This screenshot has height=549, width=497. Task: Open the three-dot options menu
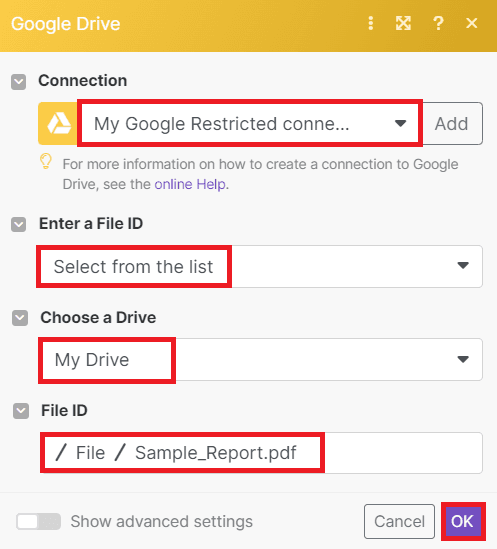click(371, 23)
